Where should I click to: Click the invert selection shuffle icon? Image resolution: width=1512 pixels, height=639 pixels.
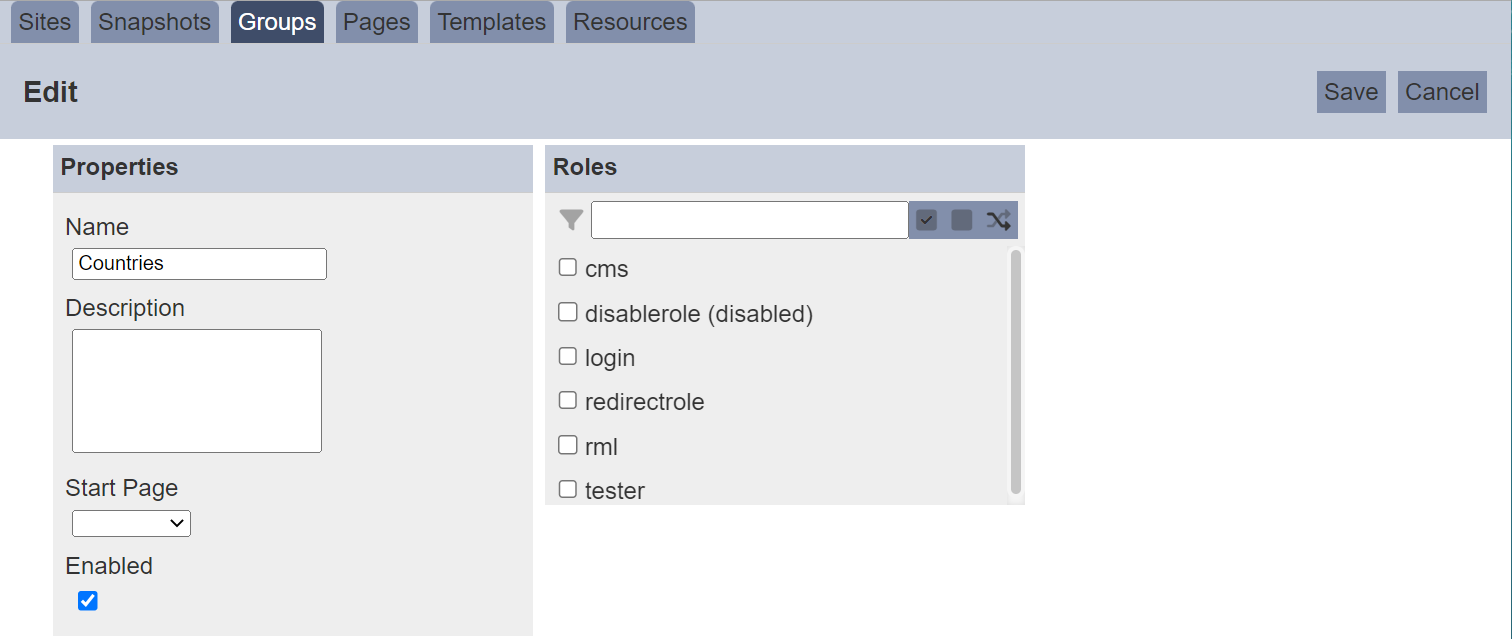point(998,220)
